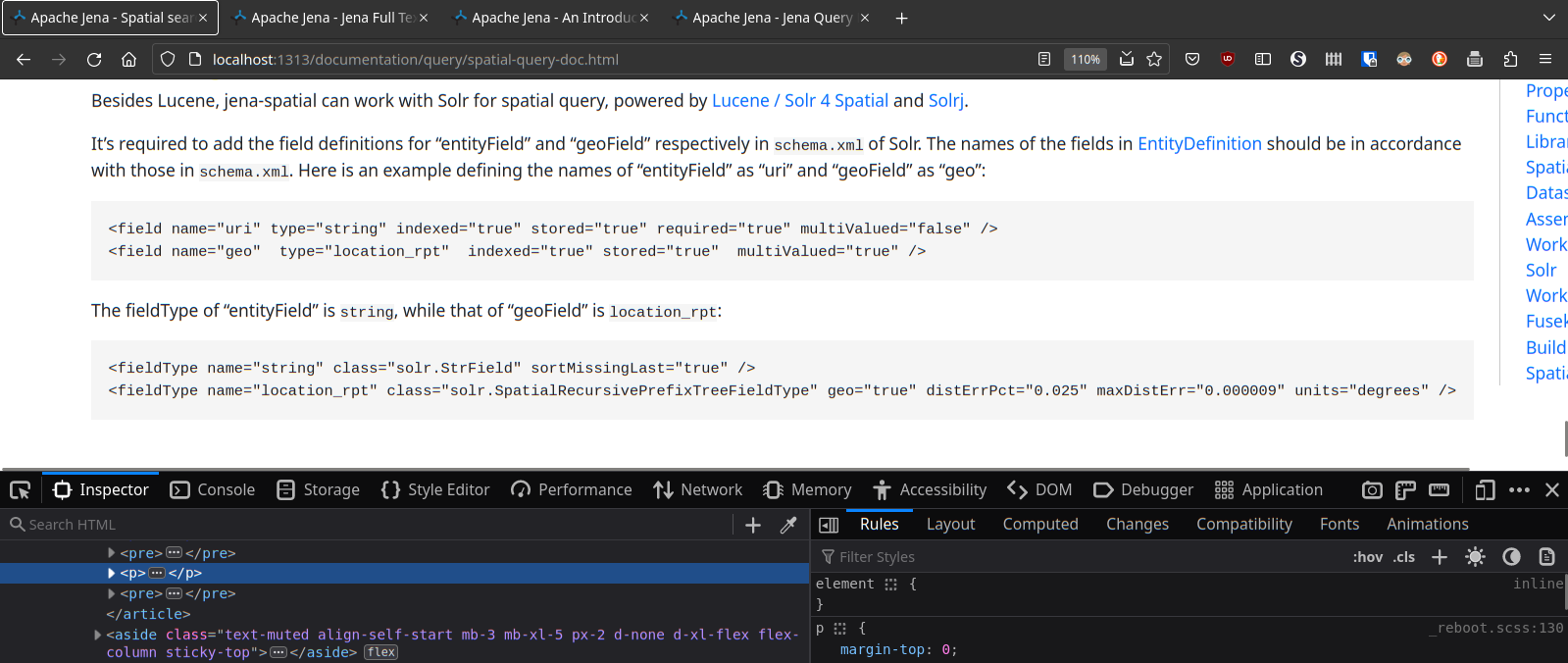This screenshot has width=1568, height=663.
Task: Toggle the 3-pane inspector layout
Action: point(829,525)
